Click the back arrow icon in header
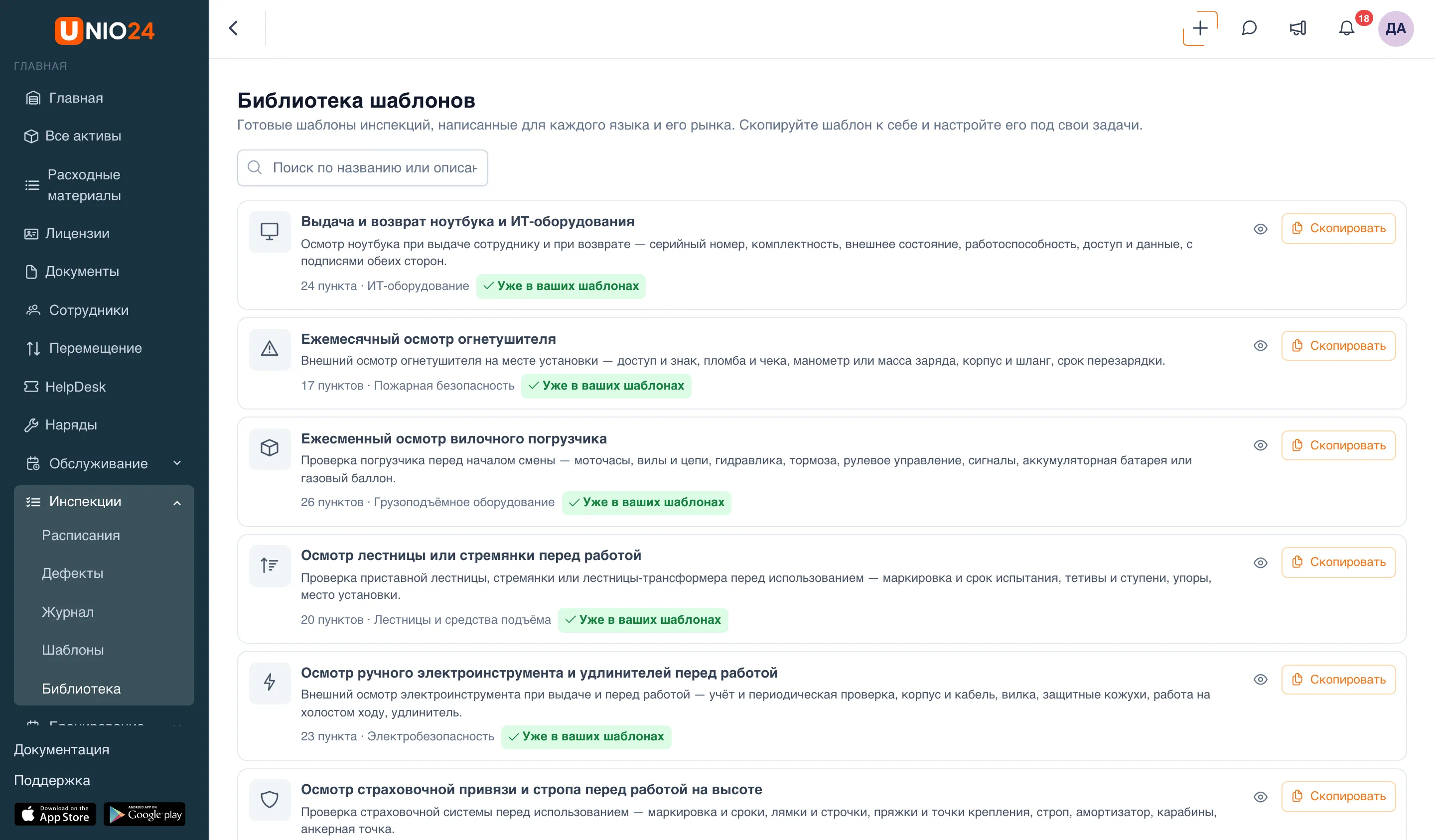 pyautogui.click(x=234, y=28)
